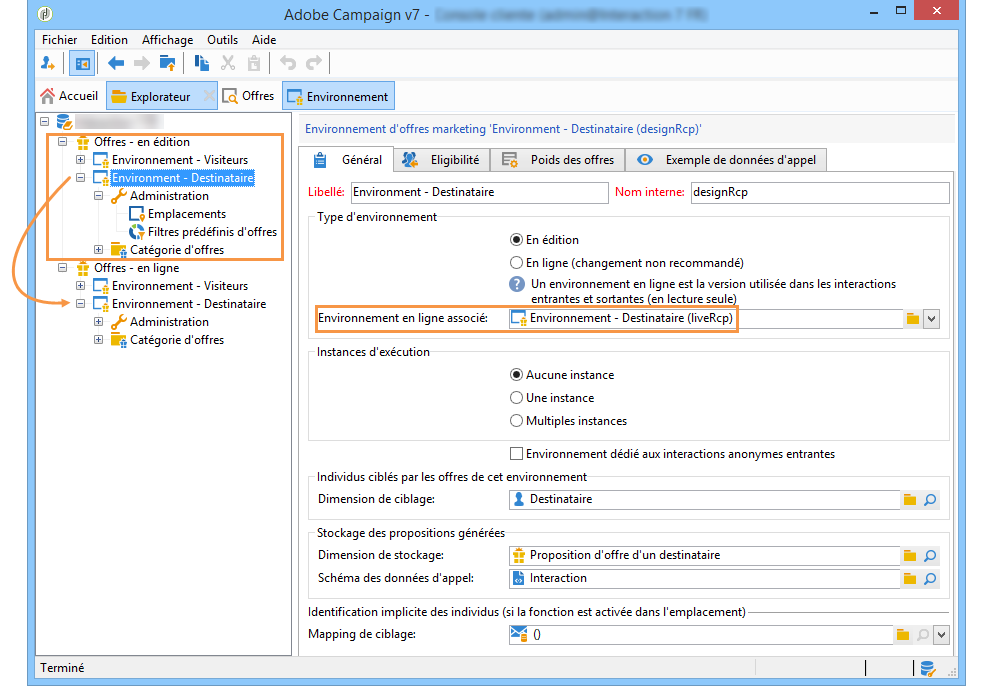Click magnifier icon for Schéma des données d'appel
The width and height of the screenshot is (984, 691).
tap(930, 579)
